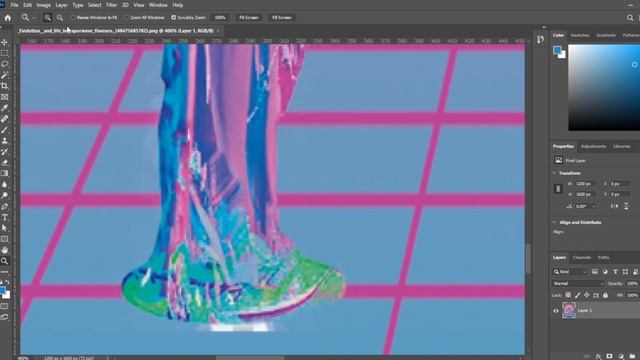
Task: Collapse the Align and Distribute section
Action: coord(554,222)
